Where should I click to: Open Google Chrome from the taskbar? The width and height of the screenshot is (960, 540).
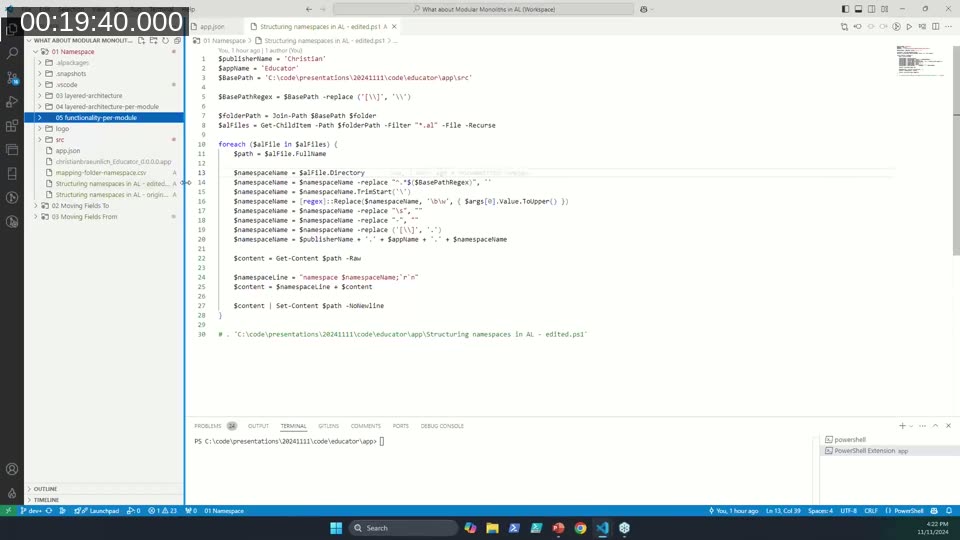pos(580,528)
